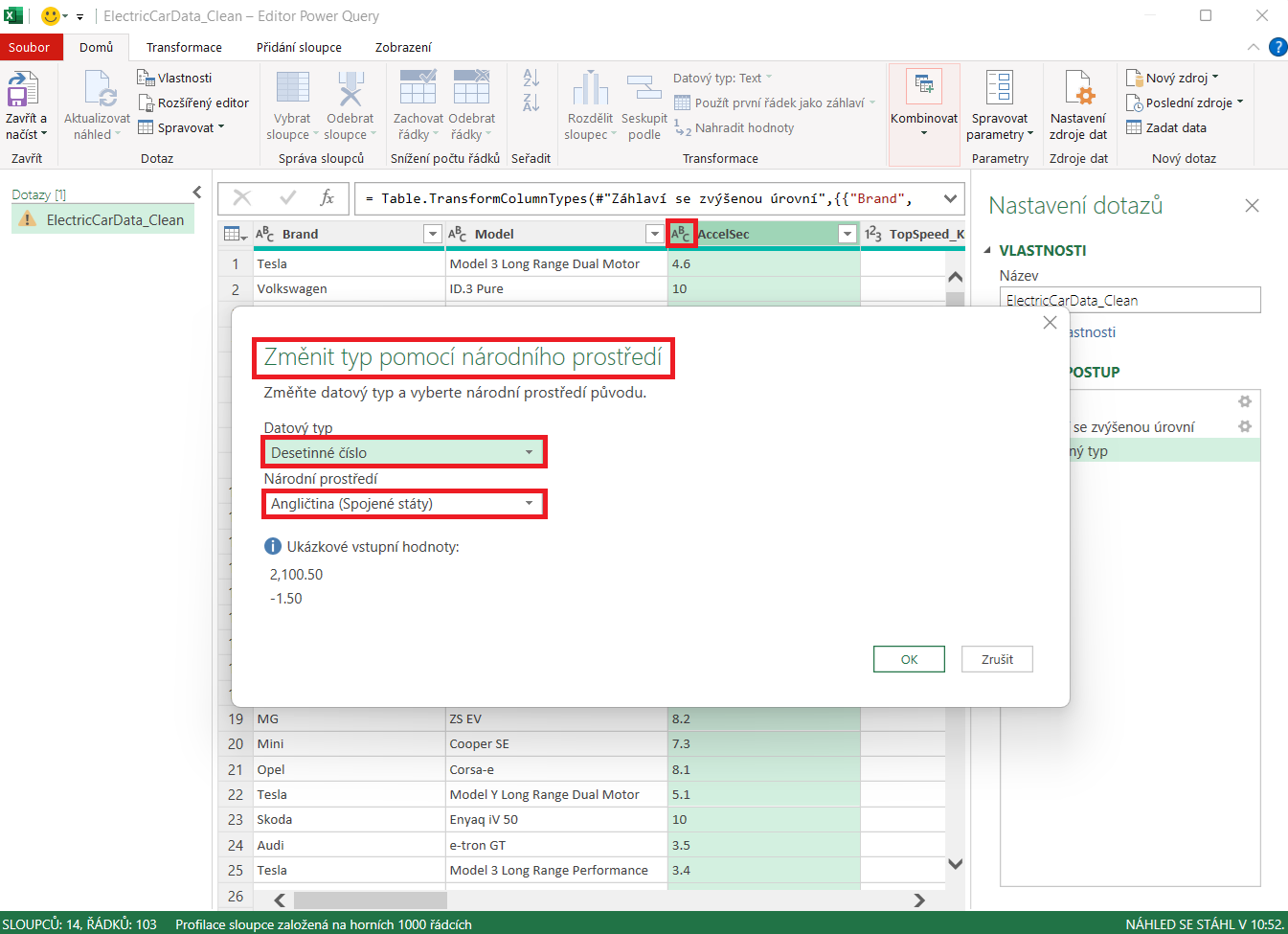Open the Model column filter dropdown

[654, 234]
